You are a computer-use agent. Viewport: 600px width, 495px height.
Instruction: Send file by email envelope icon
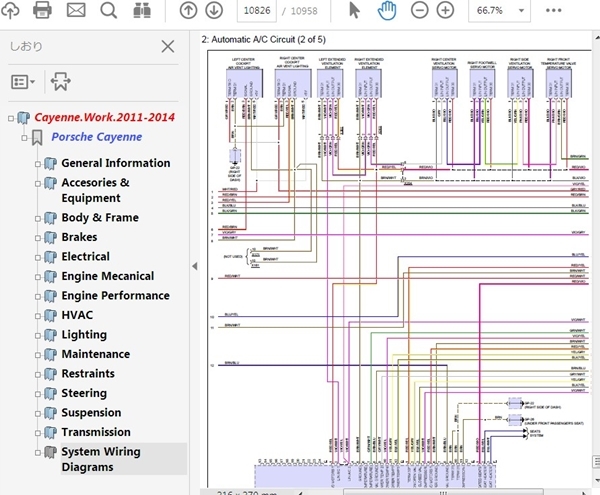tap(75, 11)
